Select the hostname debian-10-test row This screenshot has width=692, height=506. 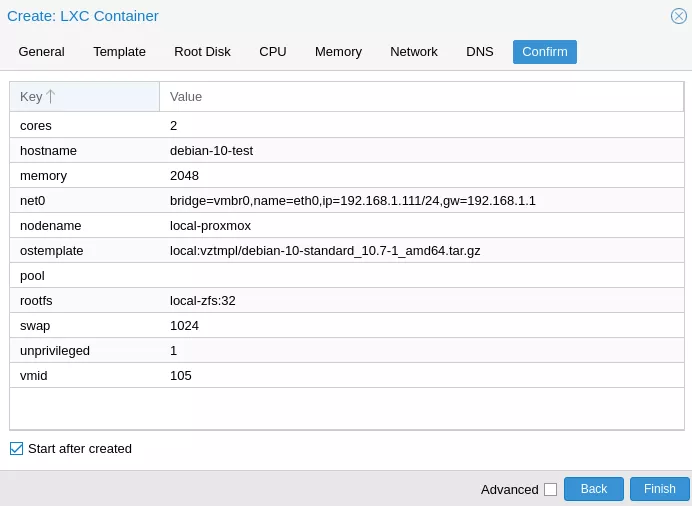pyautogui.click(x=347, y=150)
